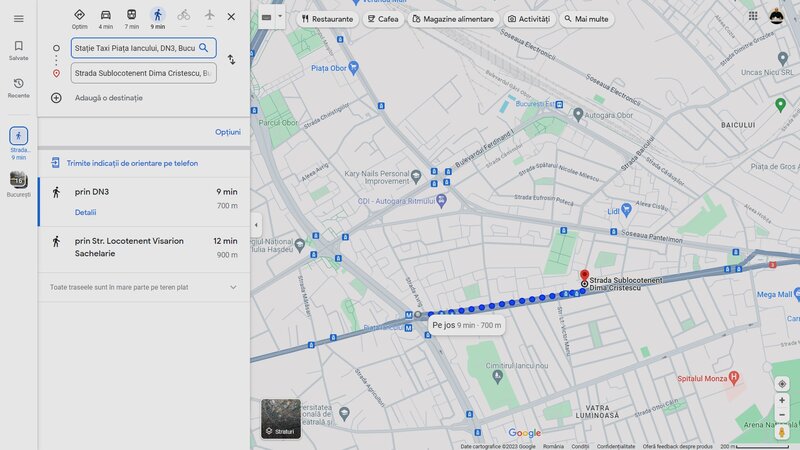Click Lidl shopping pin
The height and width of the screenshot is (450, 800).
tap(627, 209)
